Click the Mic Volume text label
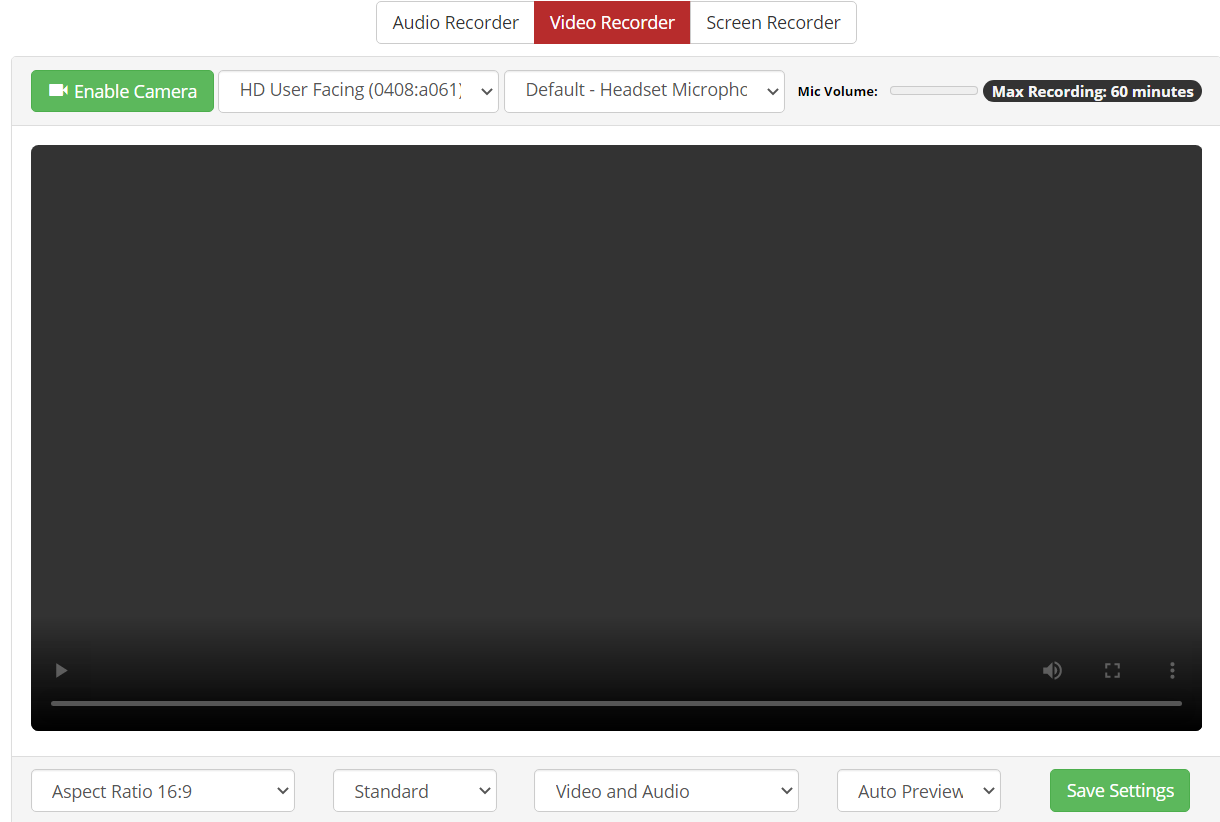Screen dimensions: 1220x822 (x=837, y=92)
